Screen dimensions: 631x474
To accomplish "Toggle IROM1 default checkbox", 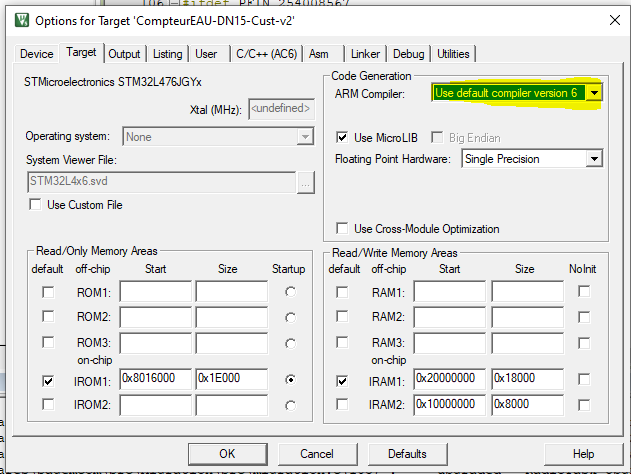I will [49, 380].
